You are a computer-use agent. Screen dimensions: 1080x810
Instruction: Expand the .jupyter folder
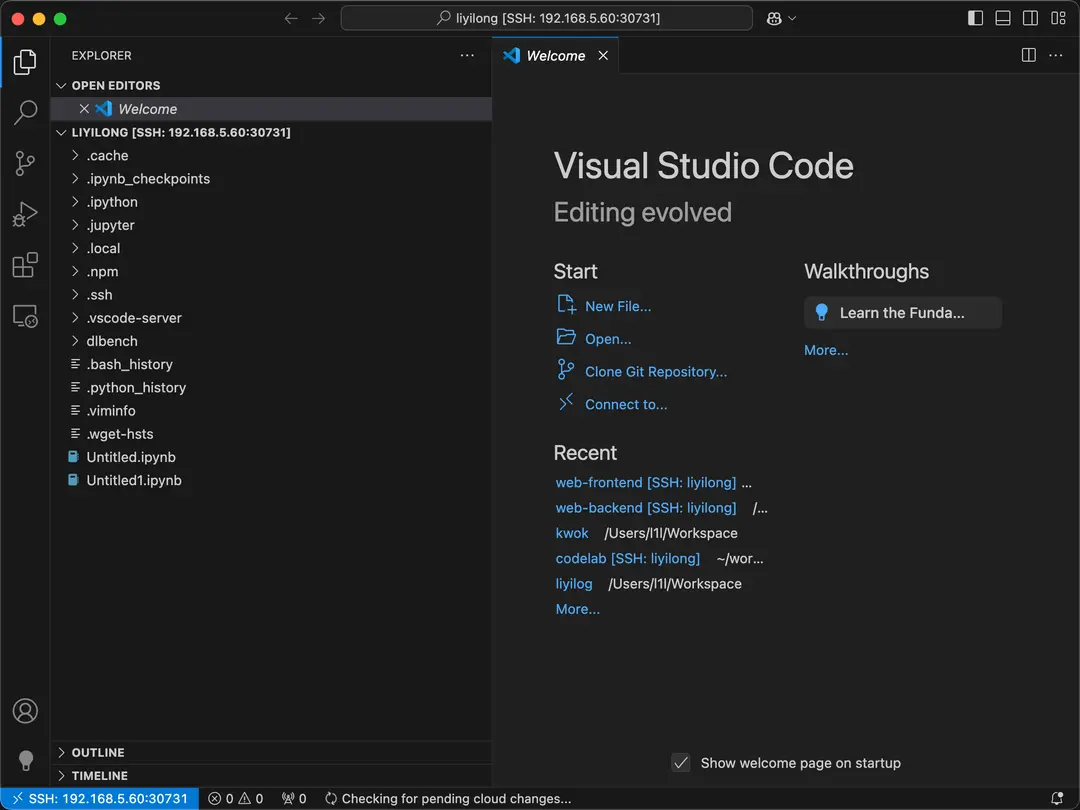271,225
